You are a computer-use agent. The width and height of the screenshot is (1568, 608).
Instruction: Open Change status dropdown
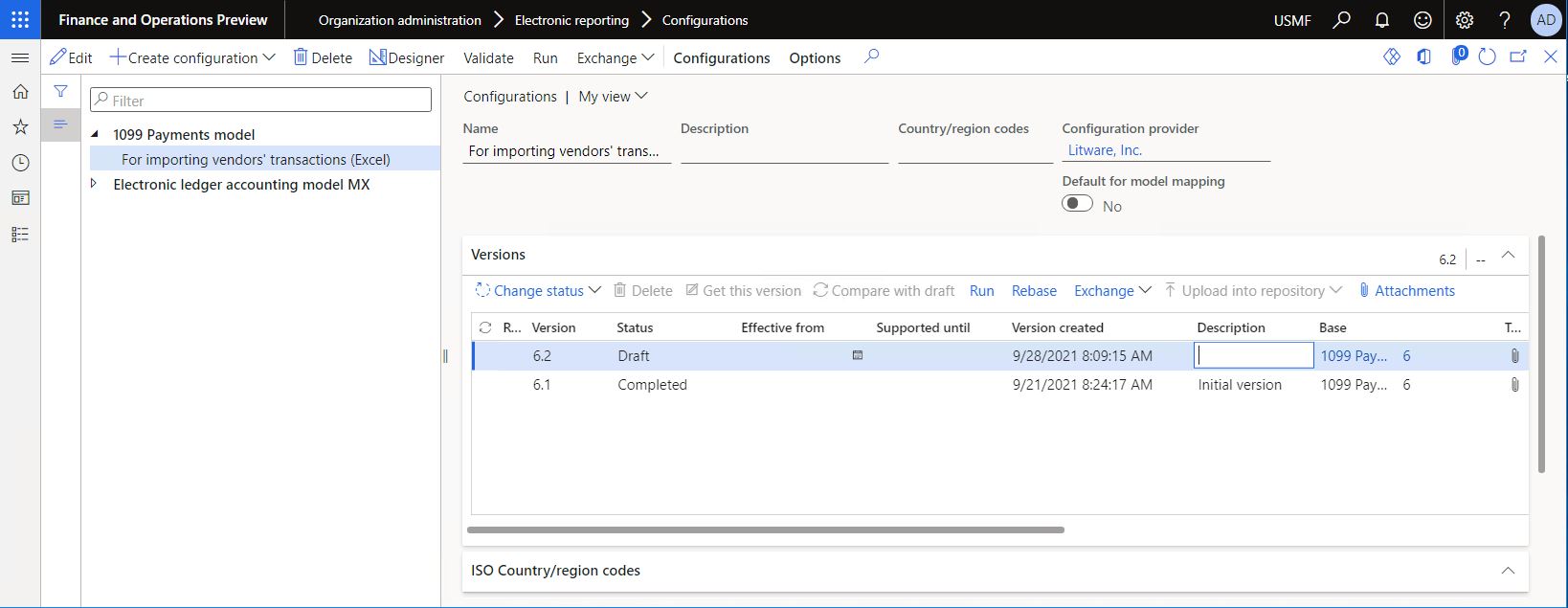point(538,290)
